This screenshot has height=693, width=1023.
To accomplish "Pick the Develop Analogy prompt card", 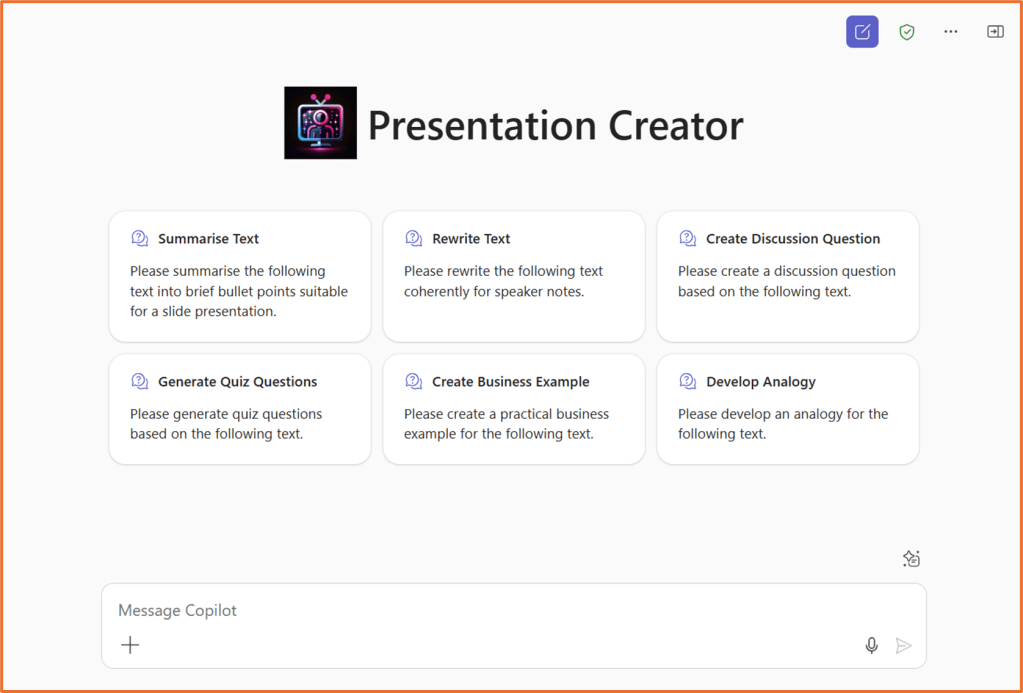I will click(x=787, y=409).
